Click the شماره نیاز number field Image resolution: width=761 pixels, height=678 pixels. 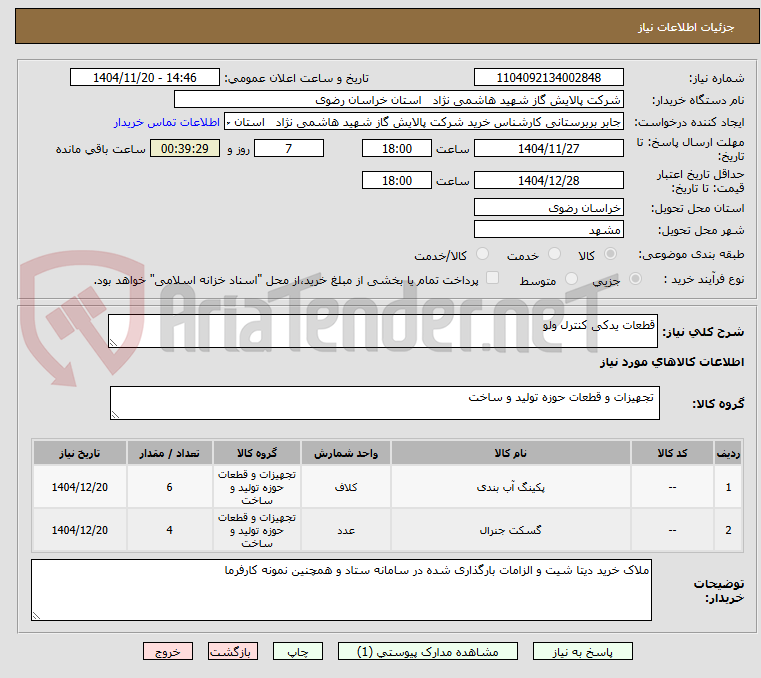548,78
